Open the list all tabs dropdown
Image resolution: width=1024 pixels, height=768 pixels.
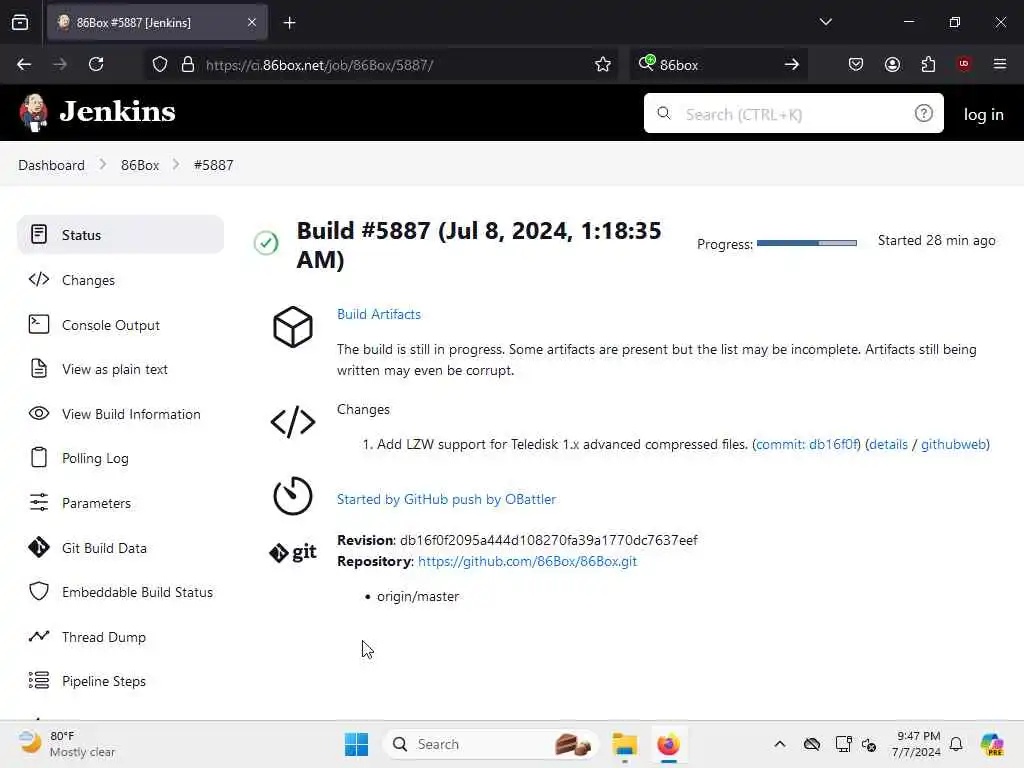825,22
